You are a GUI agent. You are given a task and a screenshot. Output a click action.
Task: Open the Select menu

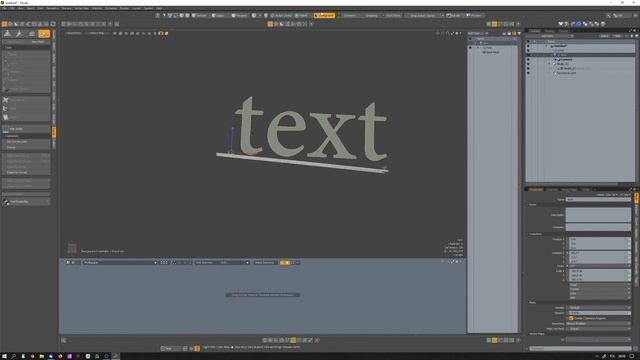click(30, 8)
